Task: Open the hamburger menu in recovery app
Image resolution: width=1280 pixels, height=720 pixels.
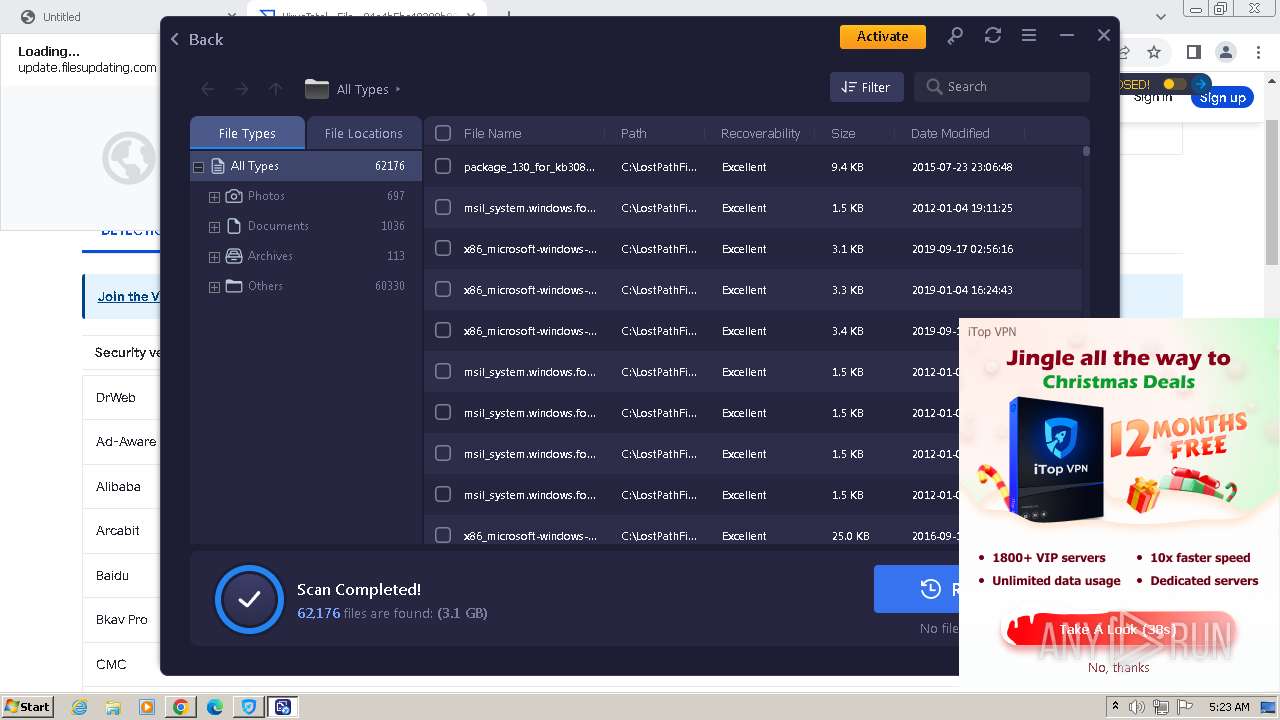Action: (x=1029, y=36)
